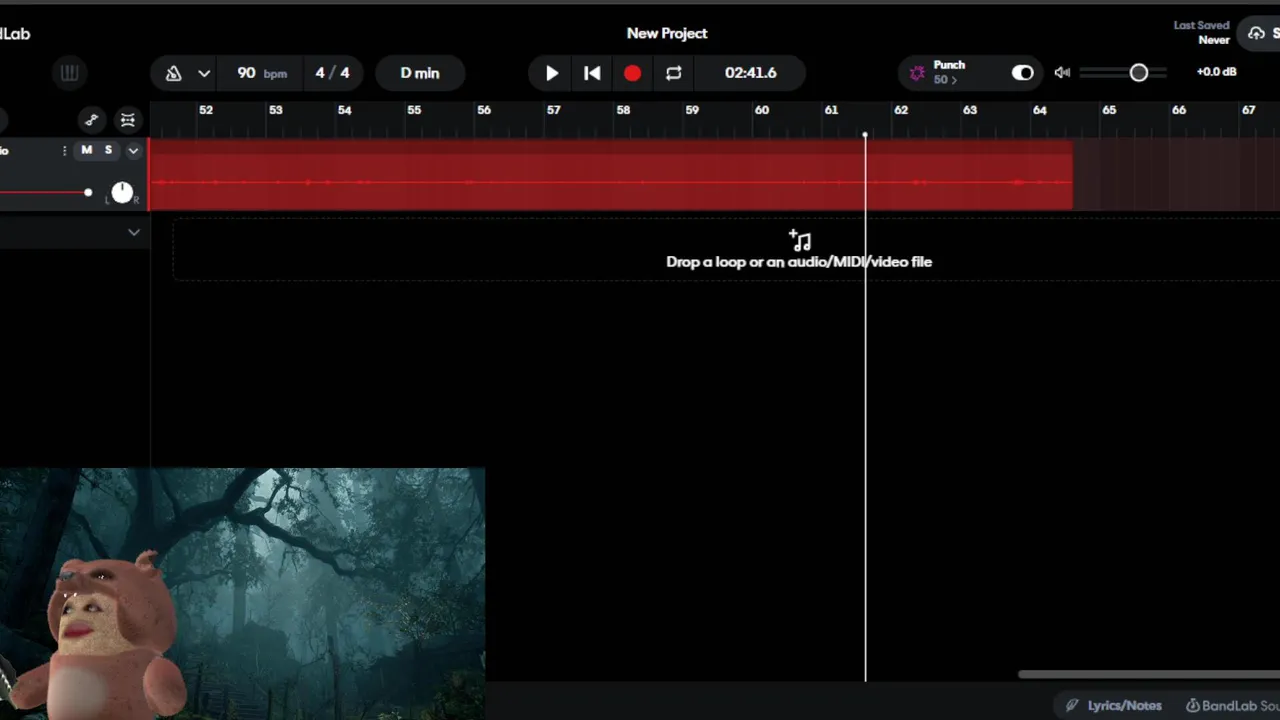The width and height of the screenshot is (1280, 720).
Task: Open the Punch 50 preset value
Action: click(945, 80)
